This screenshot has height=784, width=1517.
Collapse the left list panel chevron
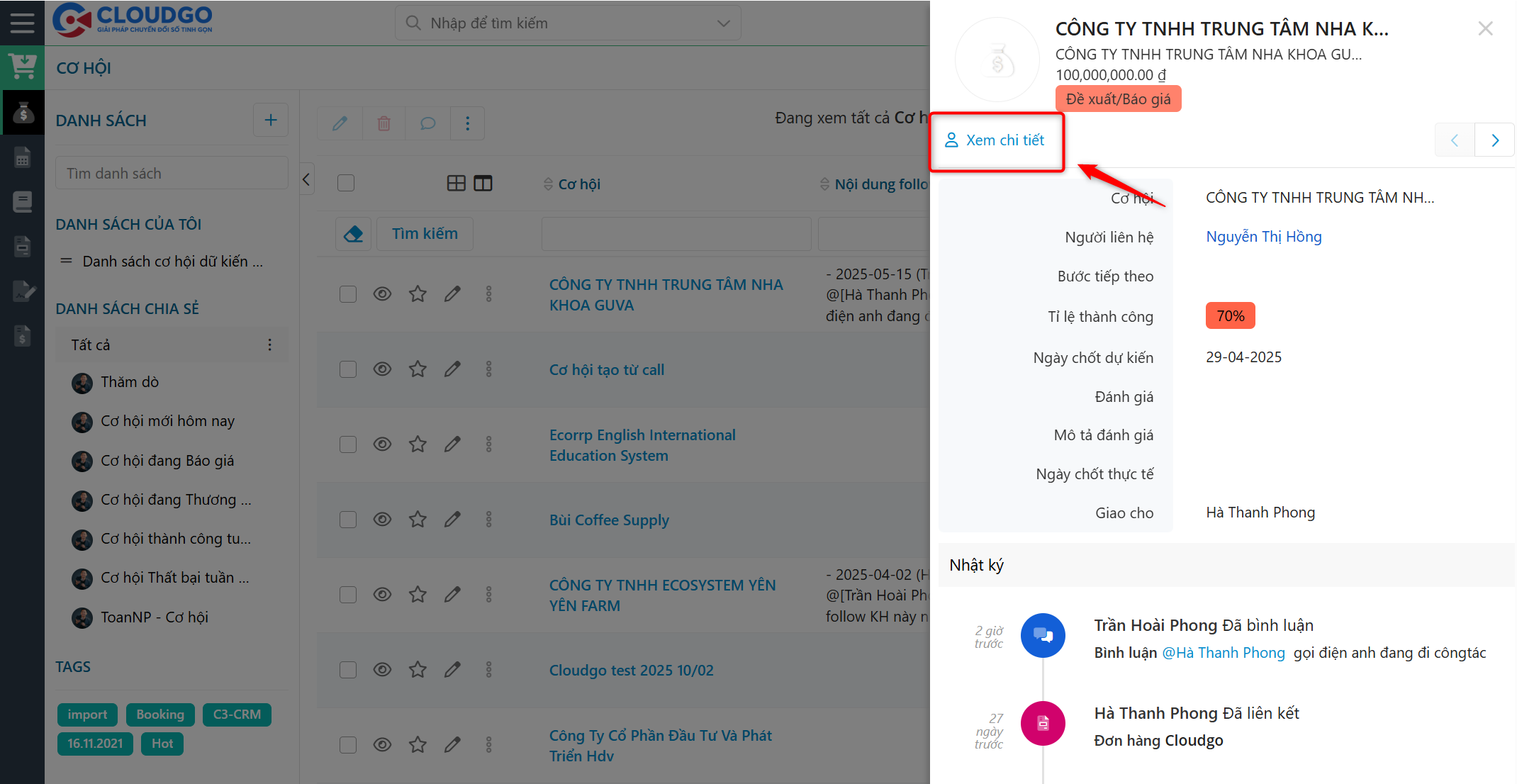[306, 179]
